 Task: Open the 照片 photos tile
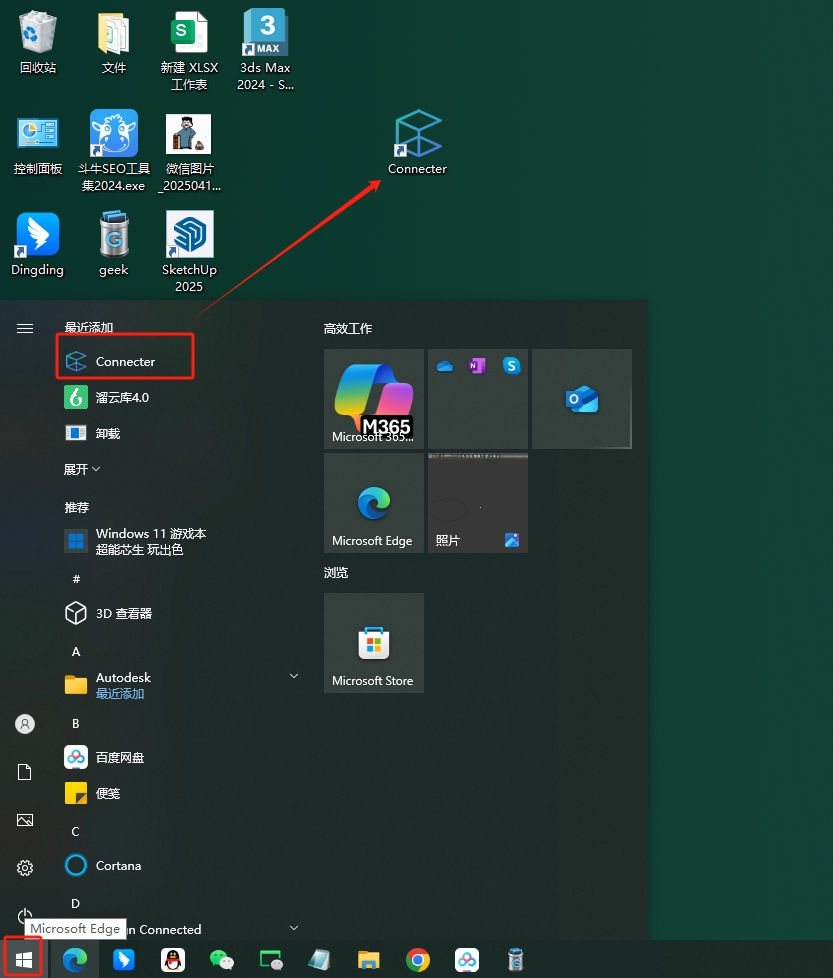pyautogui.click(x=477, y=502)
